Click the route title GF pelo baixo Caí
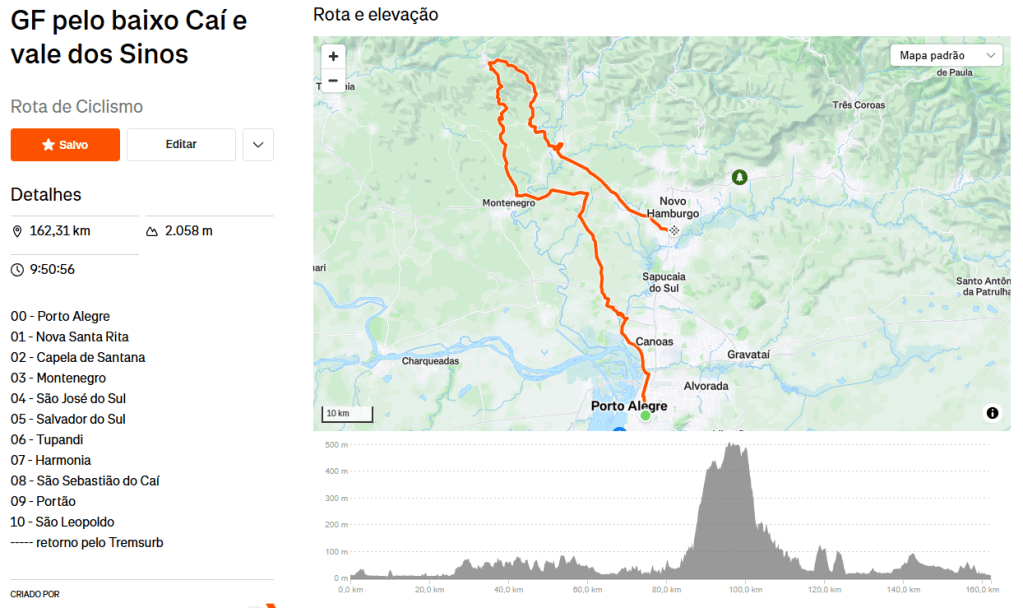The image size is (1023, 608). [x=129, y=37]
